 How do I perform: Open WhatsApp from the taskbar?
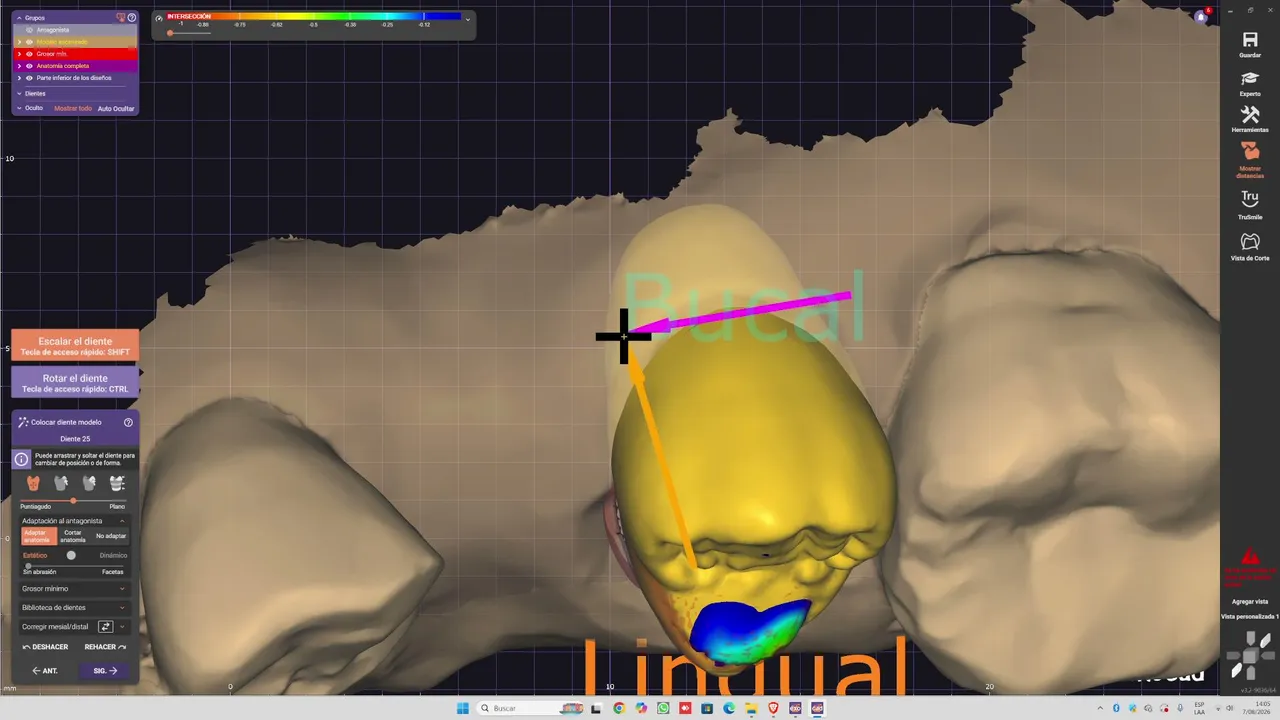coord(663,708)
